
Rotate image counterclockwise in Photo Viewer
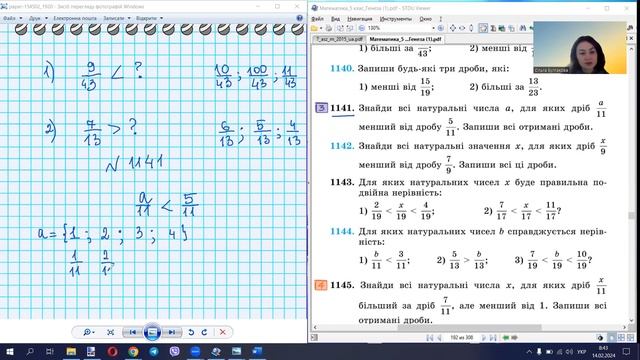pyautogui.click(x=191, y=332)
